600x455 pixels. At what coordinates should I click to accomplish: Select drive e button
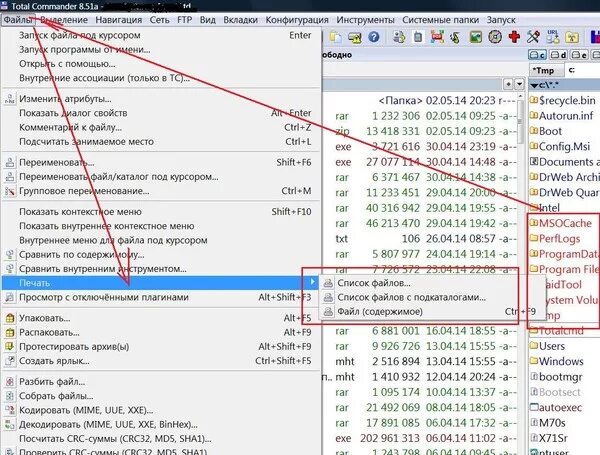[579, 55]
